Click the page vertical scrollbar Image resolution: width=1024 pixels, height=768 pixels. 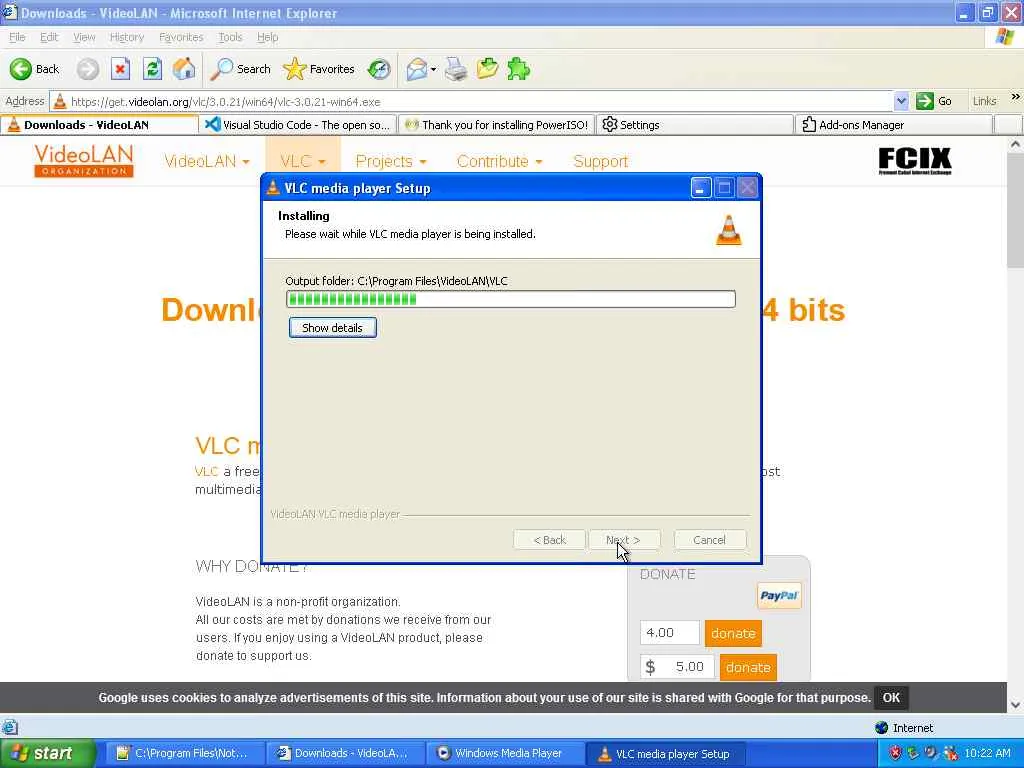[x=1015, y=424]
